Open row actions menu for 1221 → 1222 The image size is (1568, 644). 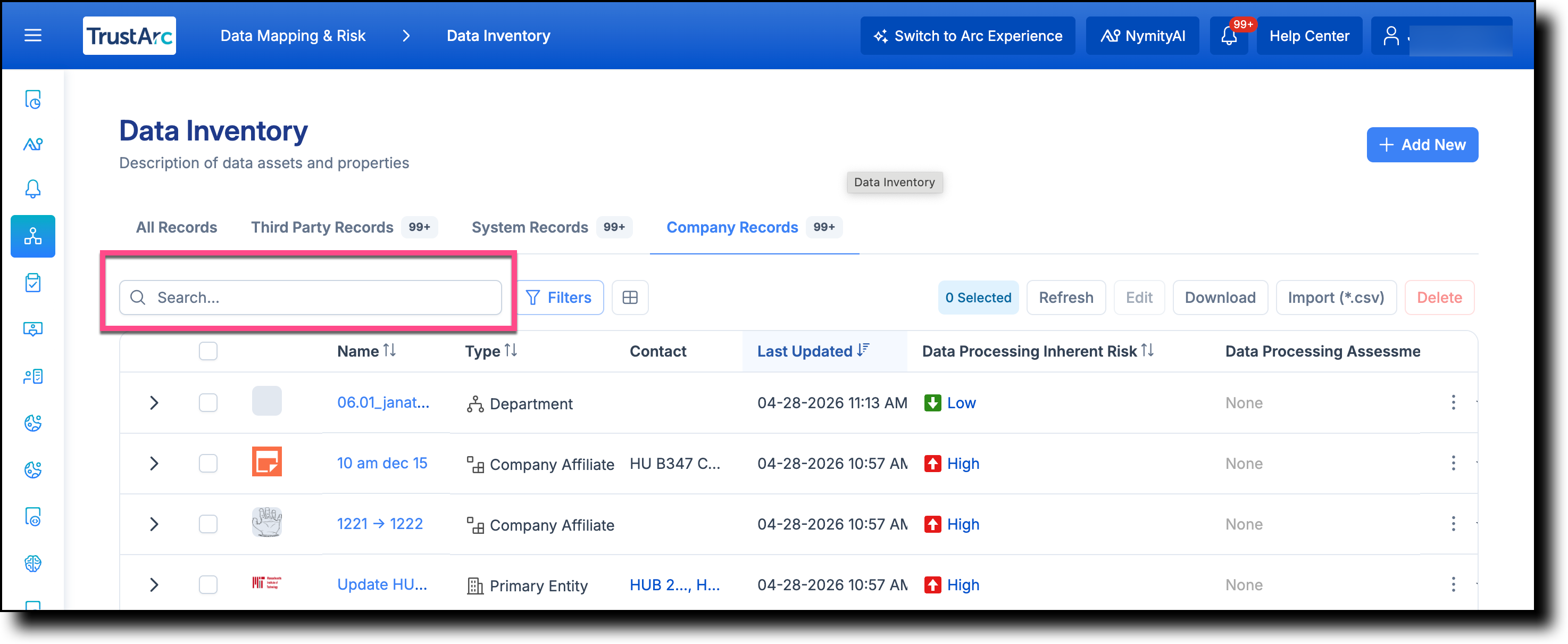coord(1454,524)
